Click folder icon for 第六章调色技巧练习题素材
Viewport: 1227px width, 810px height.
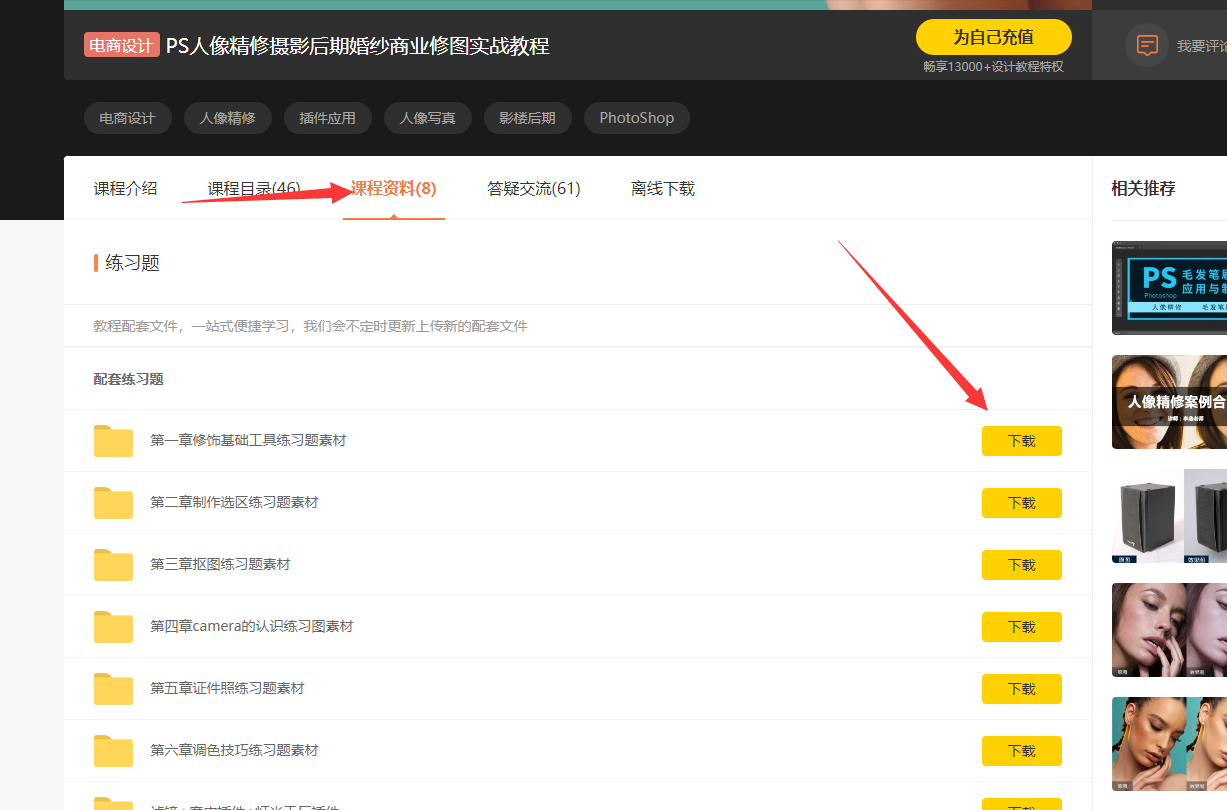[113, 751]
